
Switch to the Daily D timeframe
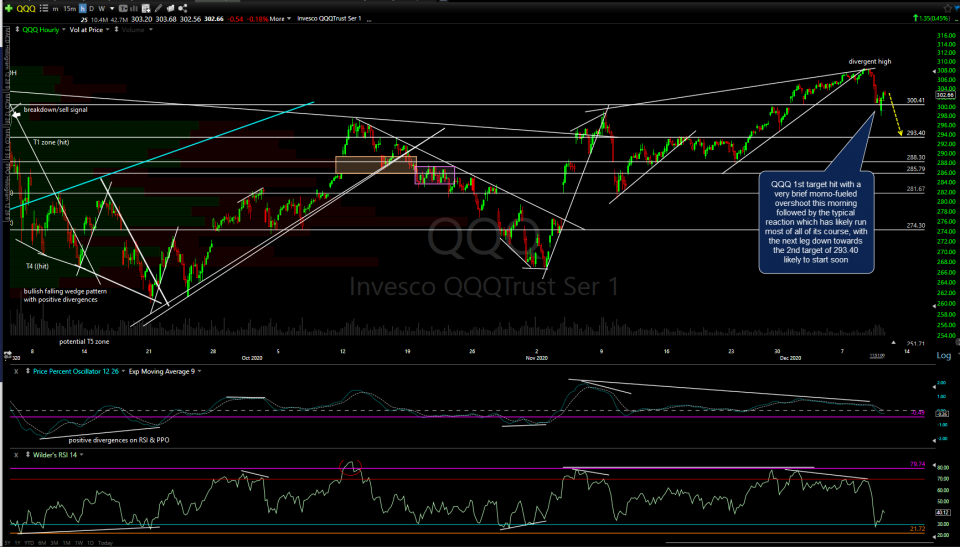coord(91,9)
